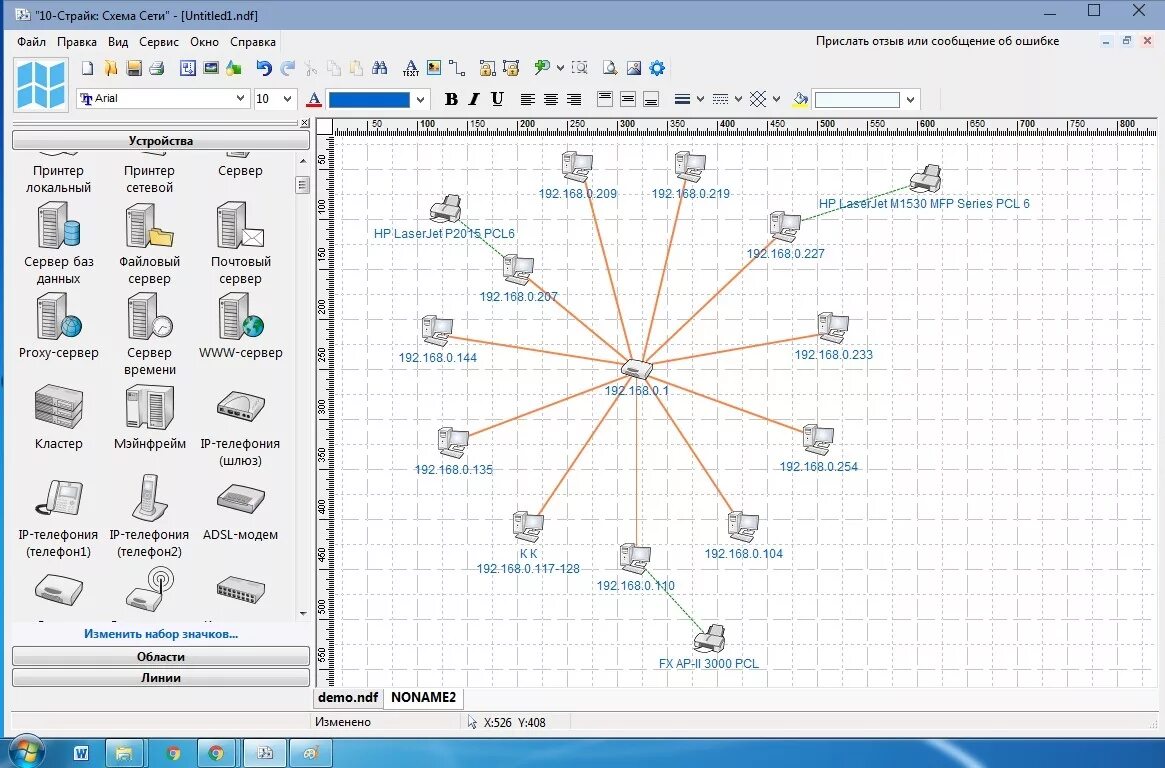Click the devices panel scrollbar down arrow
Screen dimensions: 1165x768
tap(302, 614)
